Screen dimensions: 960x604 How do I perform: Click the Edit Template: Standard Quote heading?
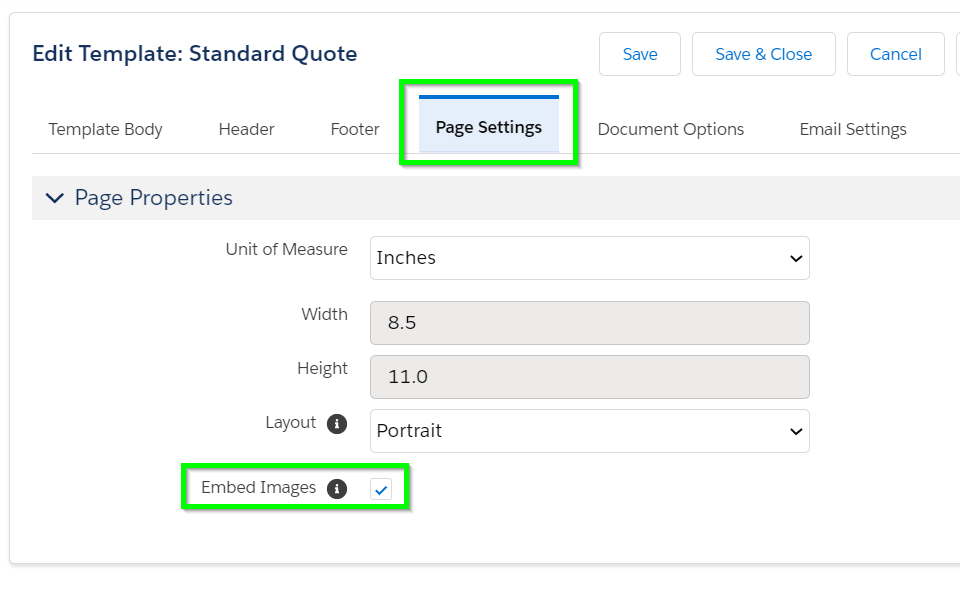(x=195, y=53)
